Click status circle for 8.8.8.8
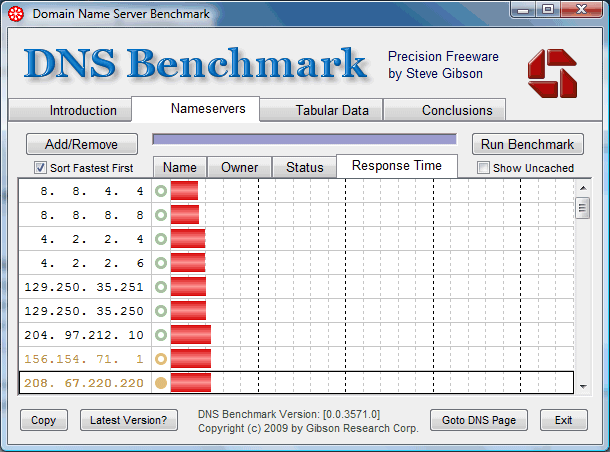The width and height of the screenshot is (610, 452). pyautogui.click(x=161, y=215)
